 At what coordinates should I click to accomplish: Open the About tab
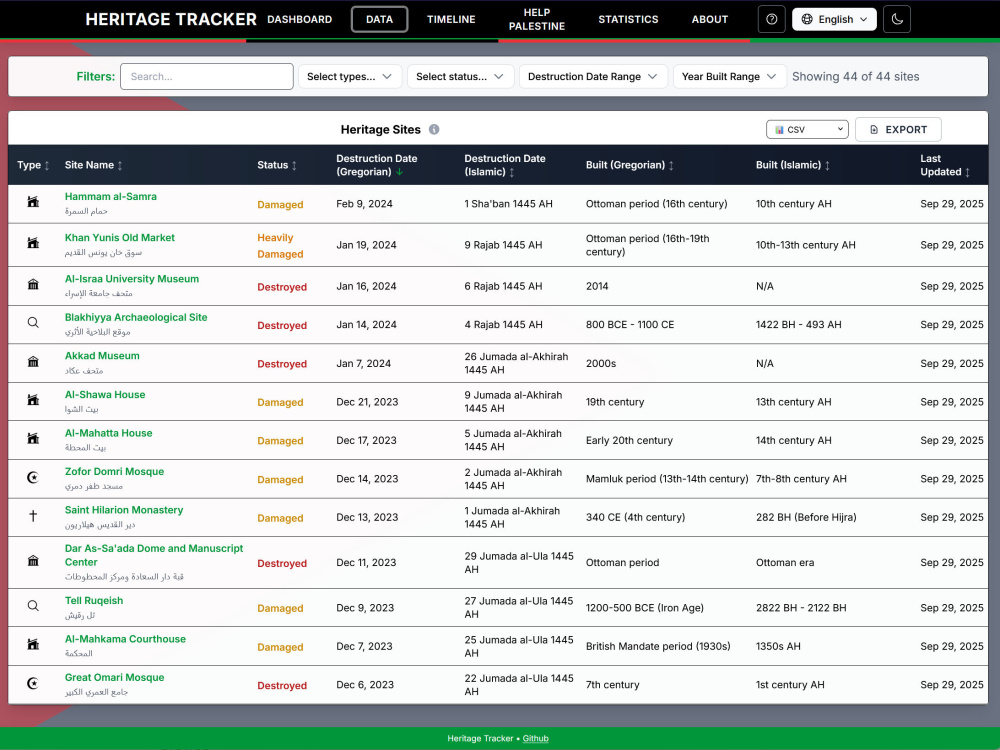[x=710, y=19]
